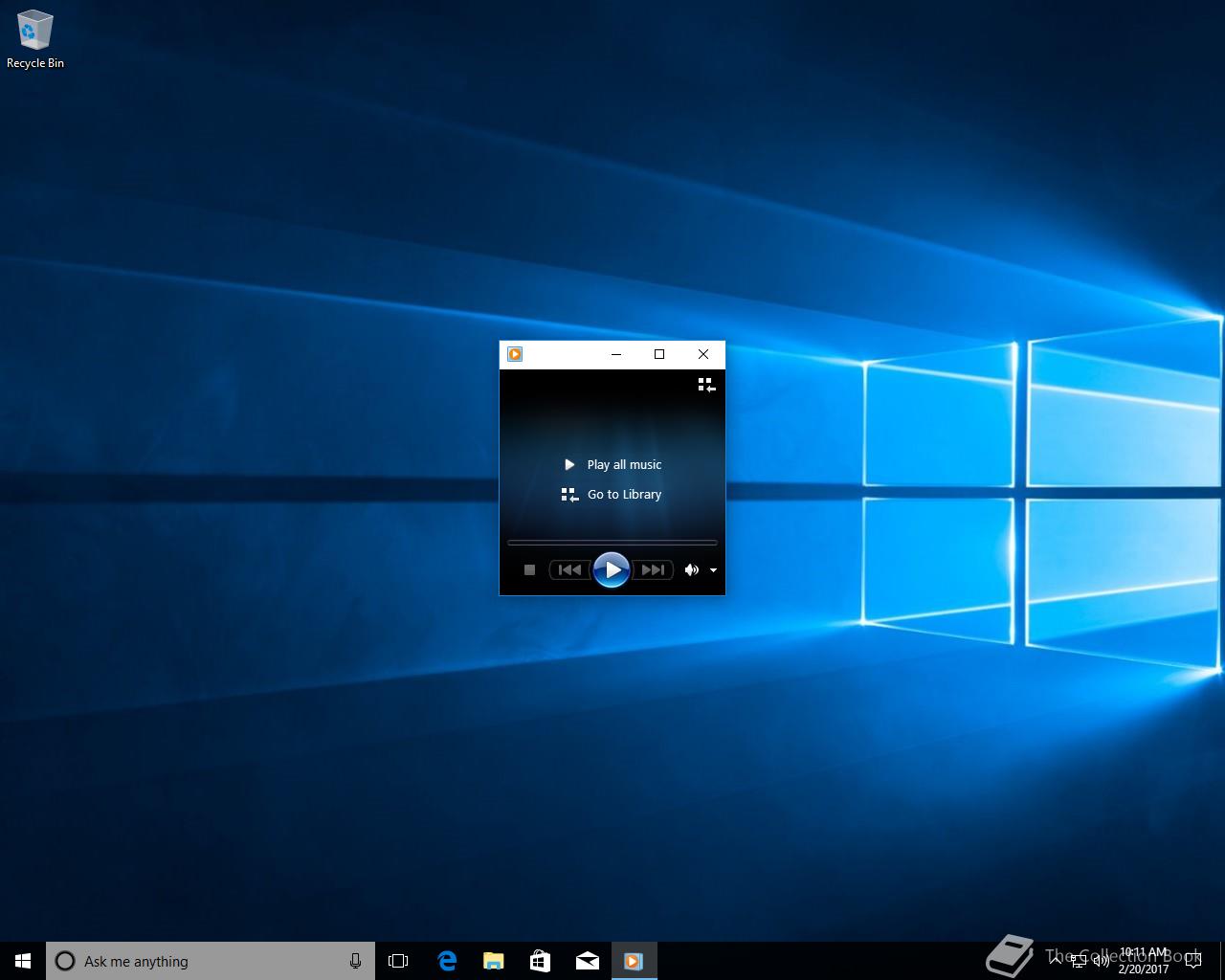Skip to previous track
The height and width of the screenshot is (980, 1225).
click(x=569, y=569)
